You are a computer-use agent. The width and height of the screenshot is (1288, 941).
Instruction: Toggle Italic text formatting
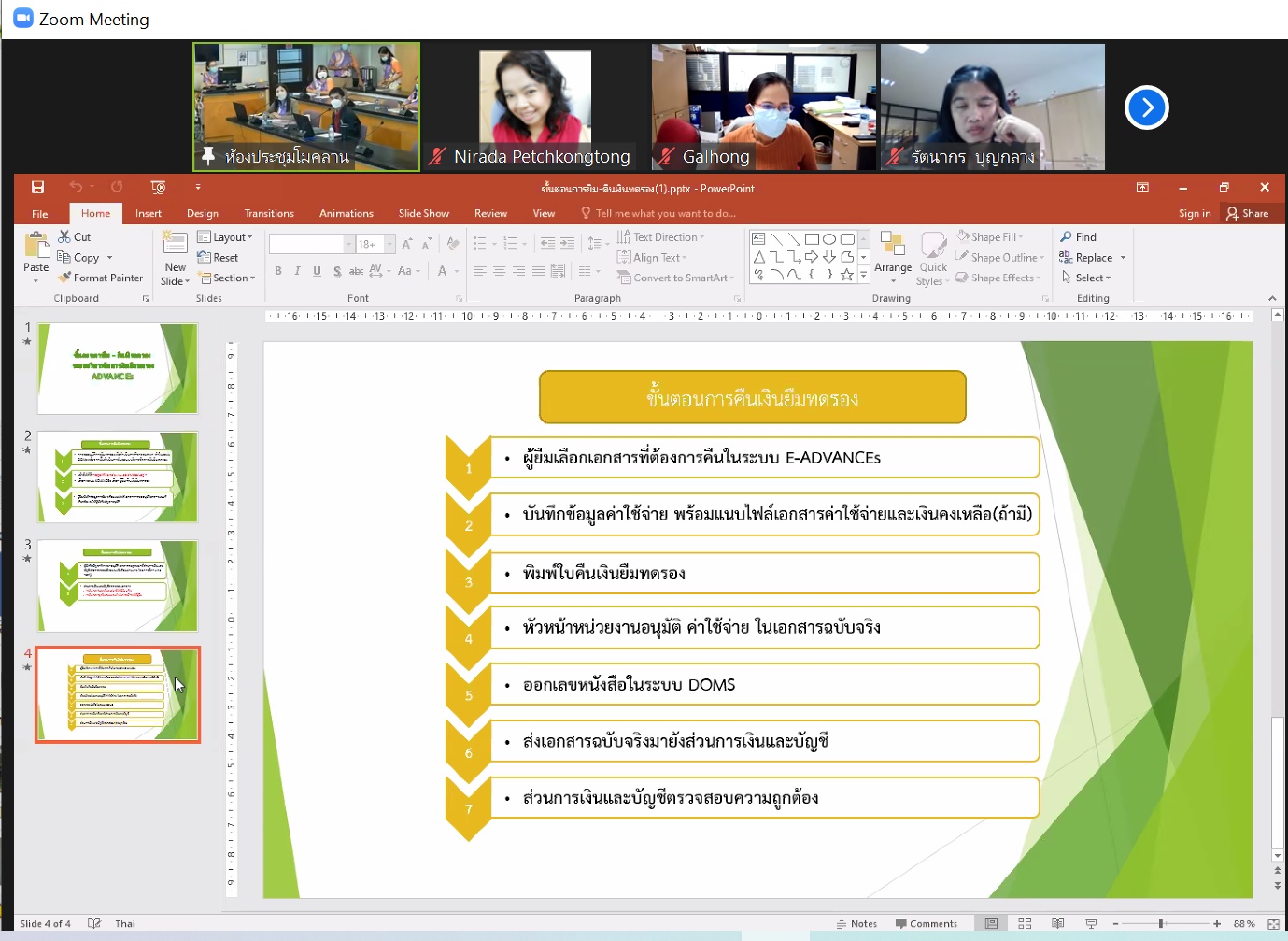tap(297, 271)
